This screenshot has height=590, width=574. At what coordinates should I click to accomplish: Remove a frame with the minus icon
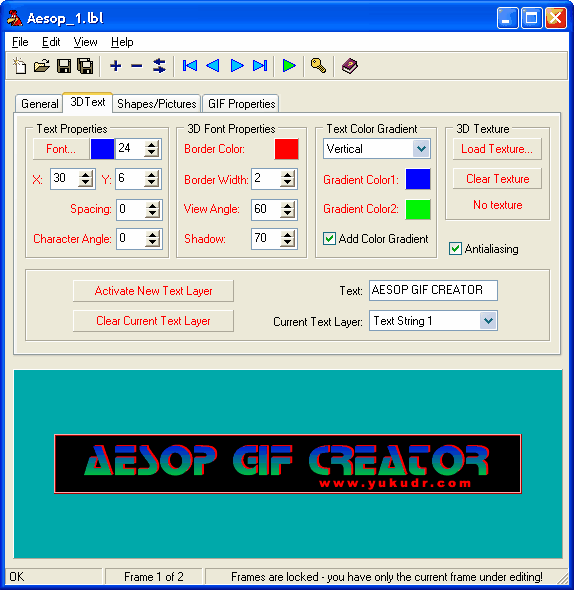tap(137, 66)
